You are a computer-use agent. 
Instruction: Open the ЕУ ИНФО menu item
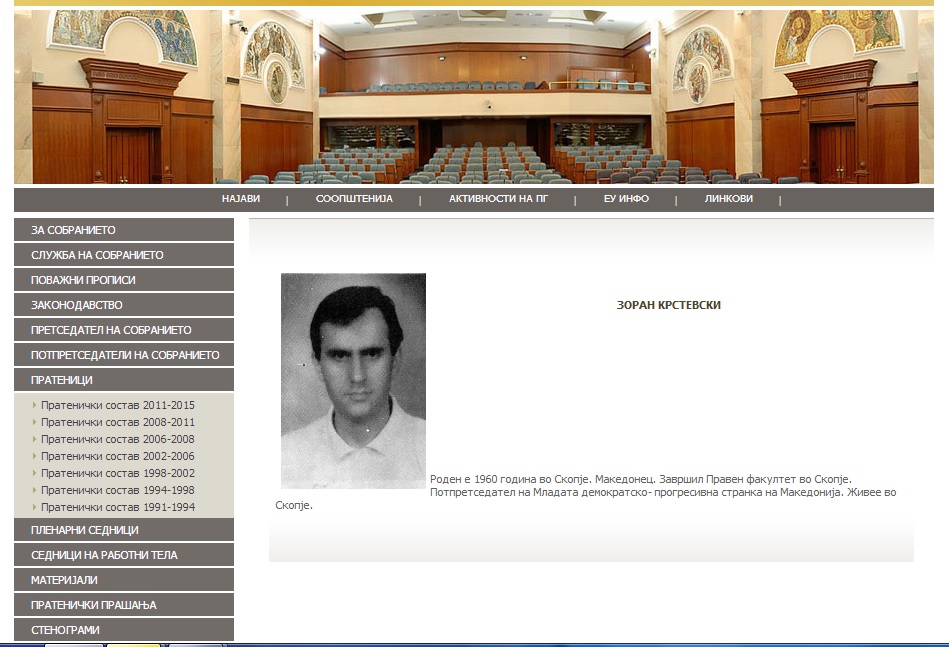click(626, 199)
